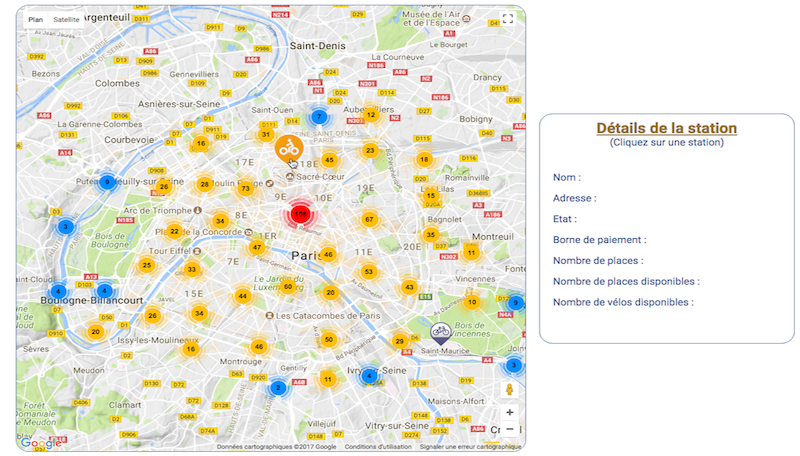Zoom in with the plus button
Image resolution: width=800 pixels, height=456 pixels.
509,412
